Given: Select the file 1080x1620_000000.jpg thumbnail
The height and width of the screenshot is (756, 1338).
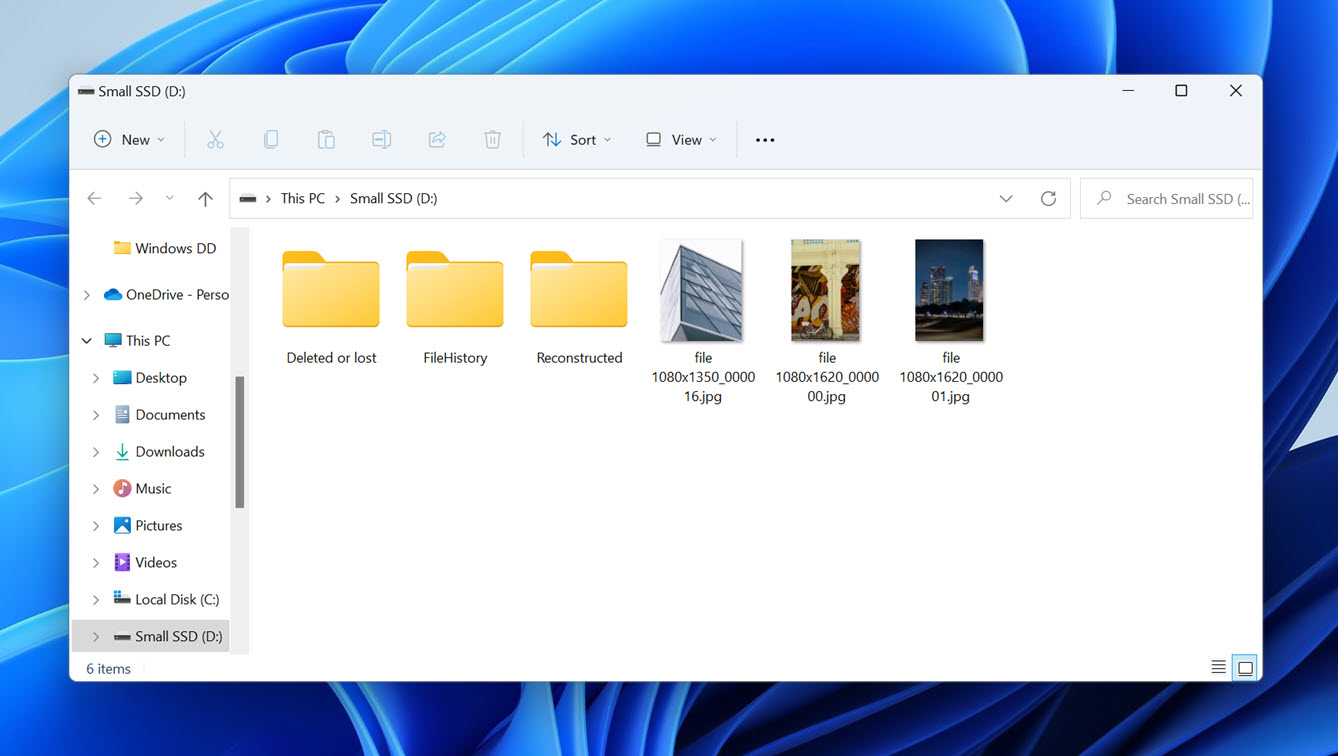Looking at the screenshot, I should pos(826,290).
